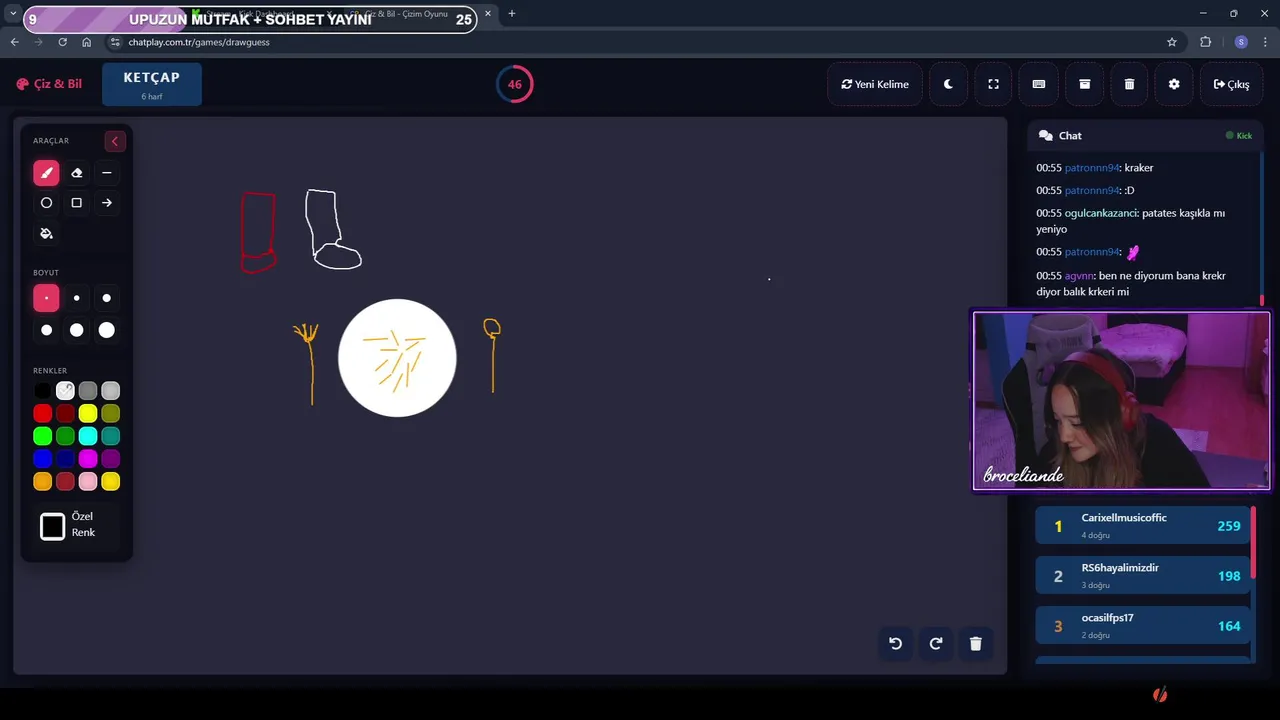Image resolution: width=1280 pixels, height=720 pixels.
Task: Open the browser extensions puzzle icon
Action: [x=1205, y=42]
